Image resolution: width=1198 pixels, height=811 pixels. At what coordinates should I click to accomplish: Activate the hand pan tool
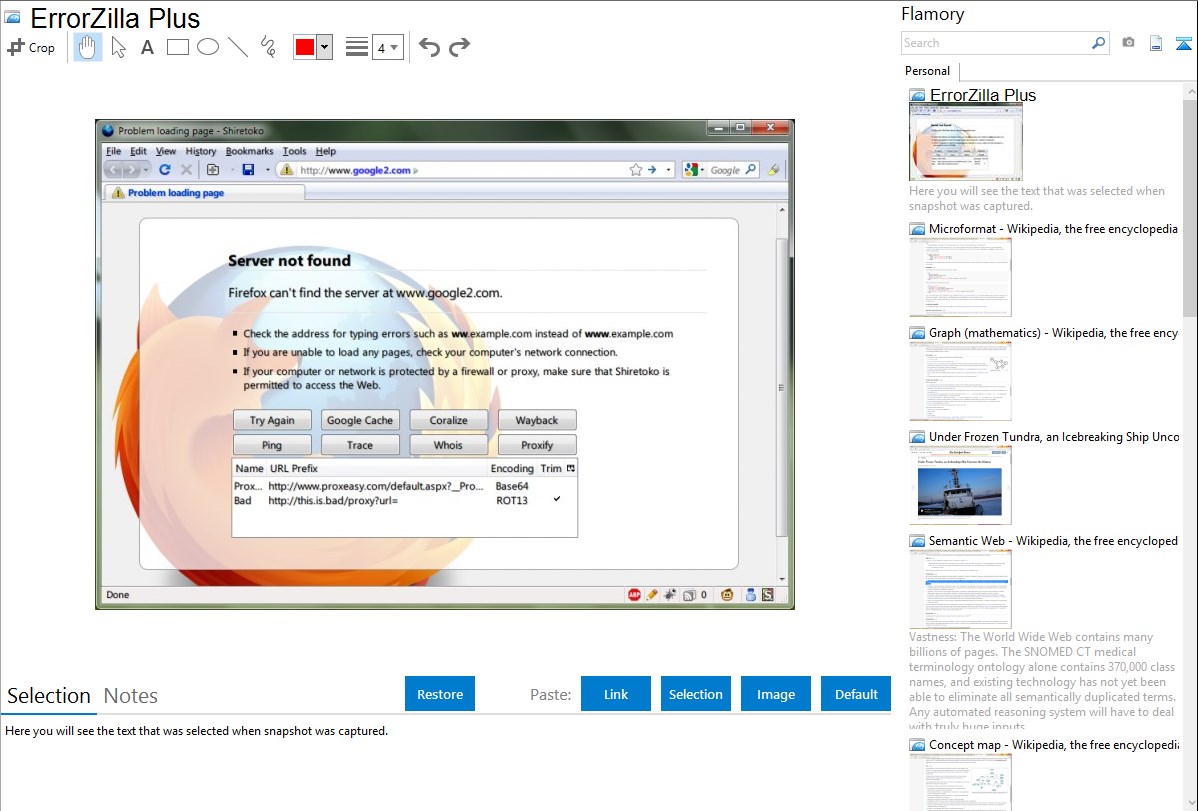[x=87, y=47]
